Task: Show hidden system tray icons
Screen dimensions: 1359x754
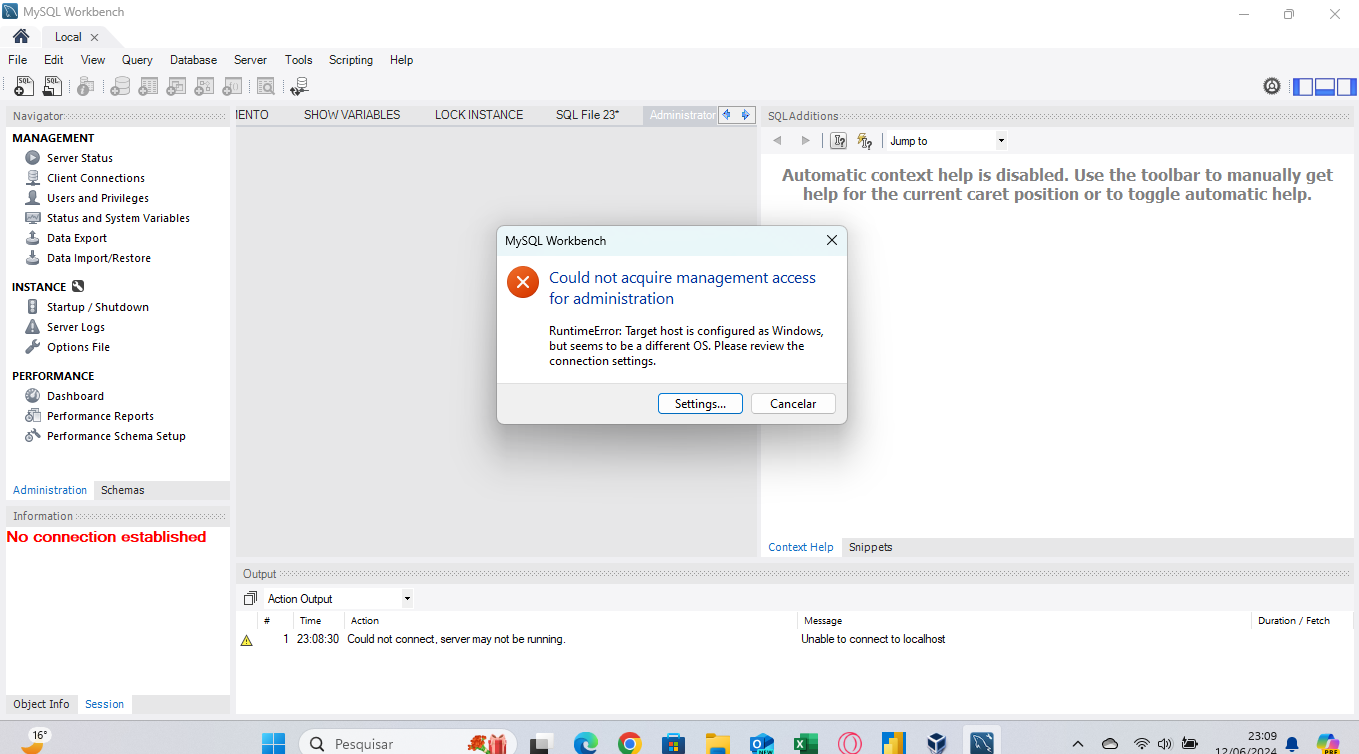Action: click(x=1077, y=743)
